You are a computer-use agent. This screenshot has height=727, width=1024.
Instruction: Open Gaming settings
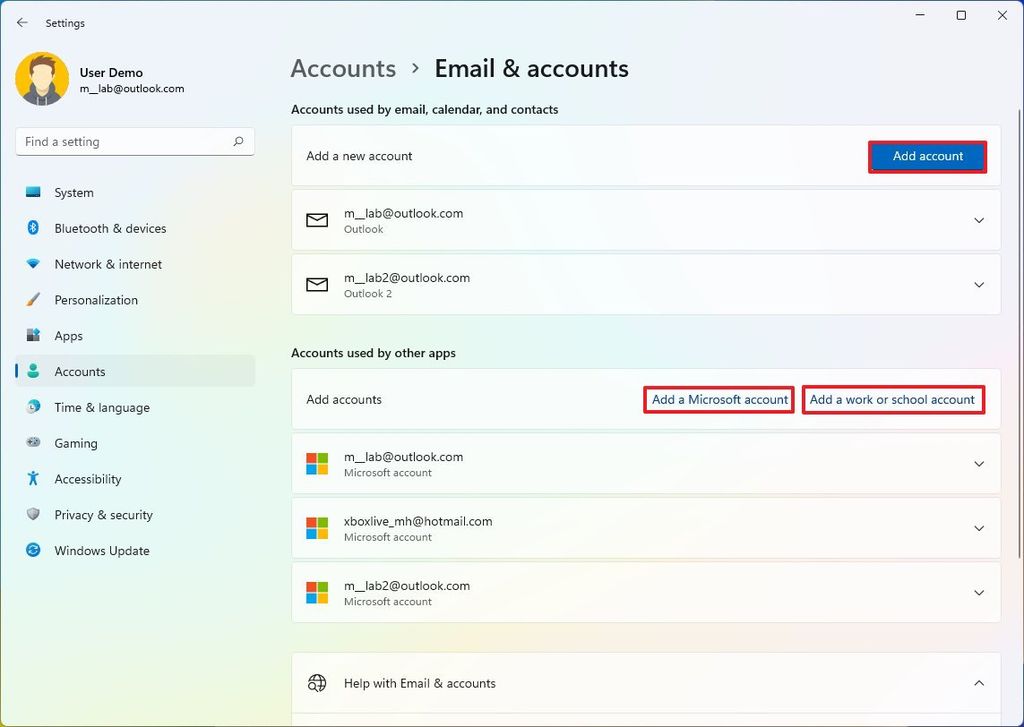click(135, 443)
